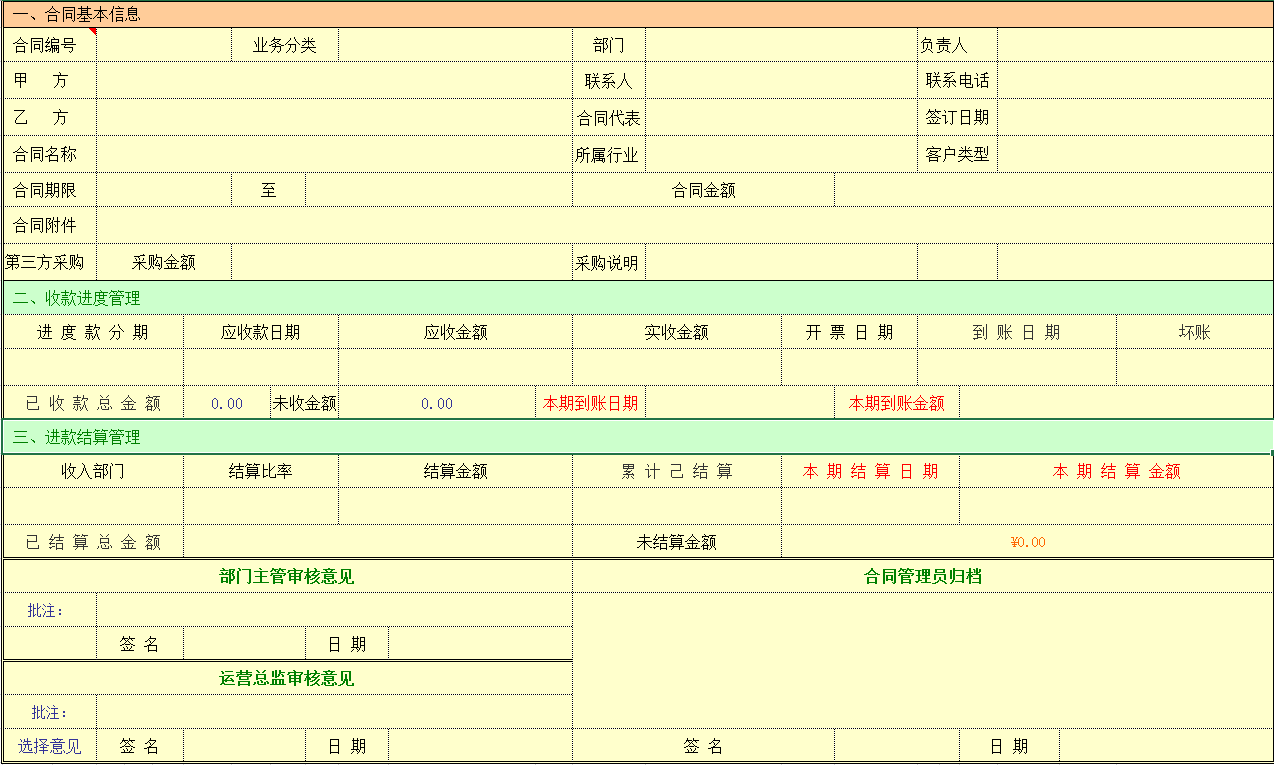The height and width of the screenshot is (765, 1274).
Task: Click the 乙方 name field
Action: pyautogui.click(x=334, y=117)
